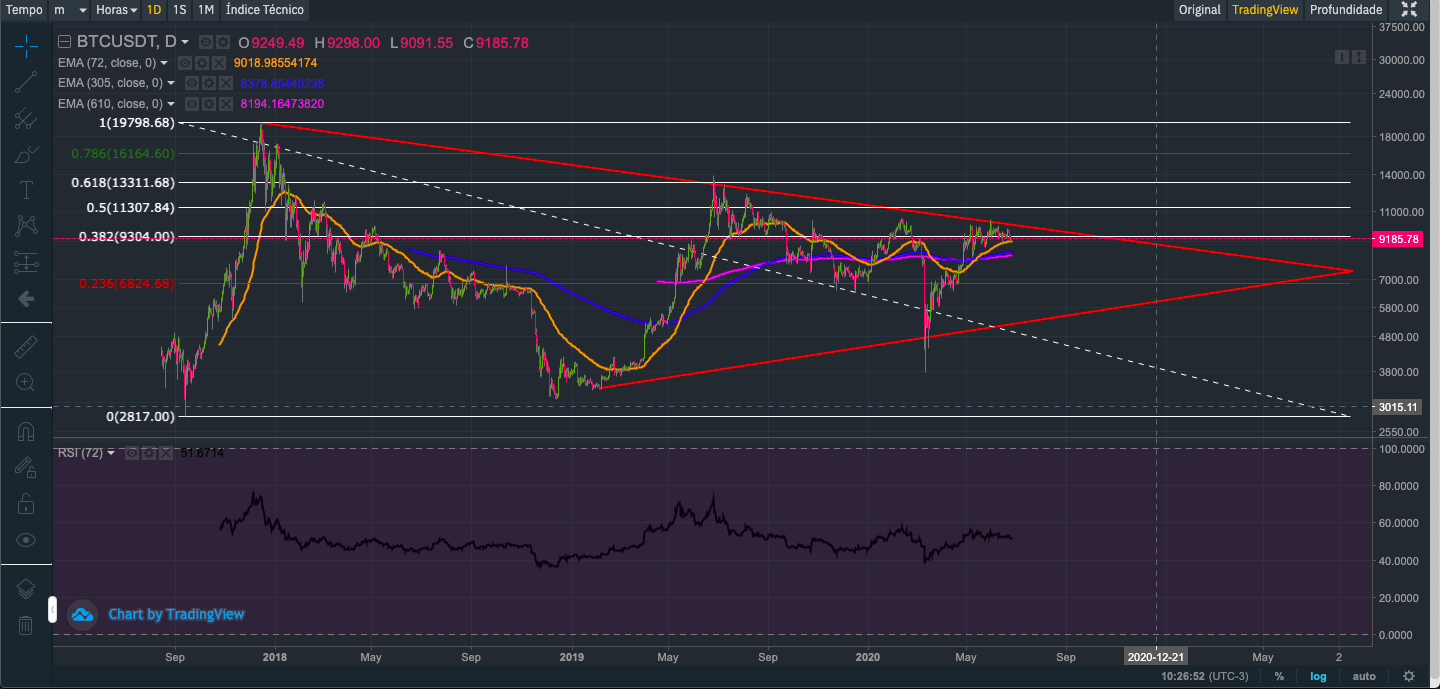This screenshot has height=689, width=1440.
Task: Collapse the BTCUSDT legend with minus box
Action: pos(65,42)
